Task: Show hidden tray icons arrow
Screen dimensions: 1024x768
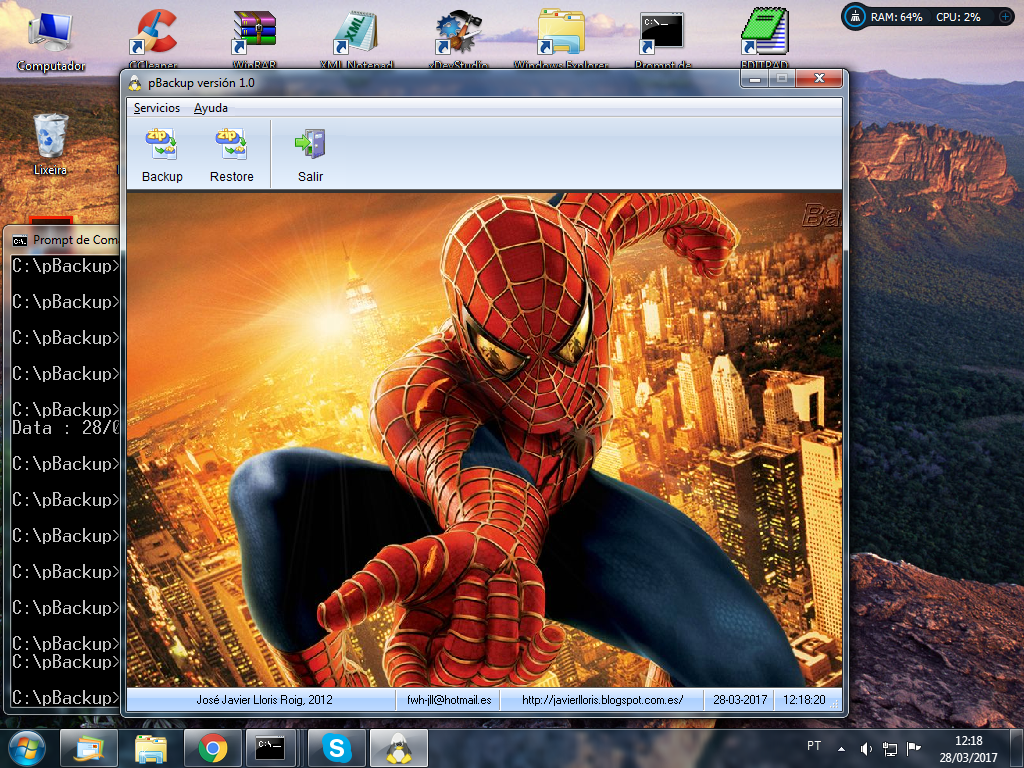Action: click(841, 748)
